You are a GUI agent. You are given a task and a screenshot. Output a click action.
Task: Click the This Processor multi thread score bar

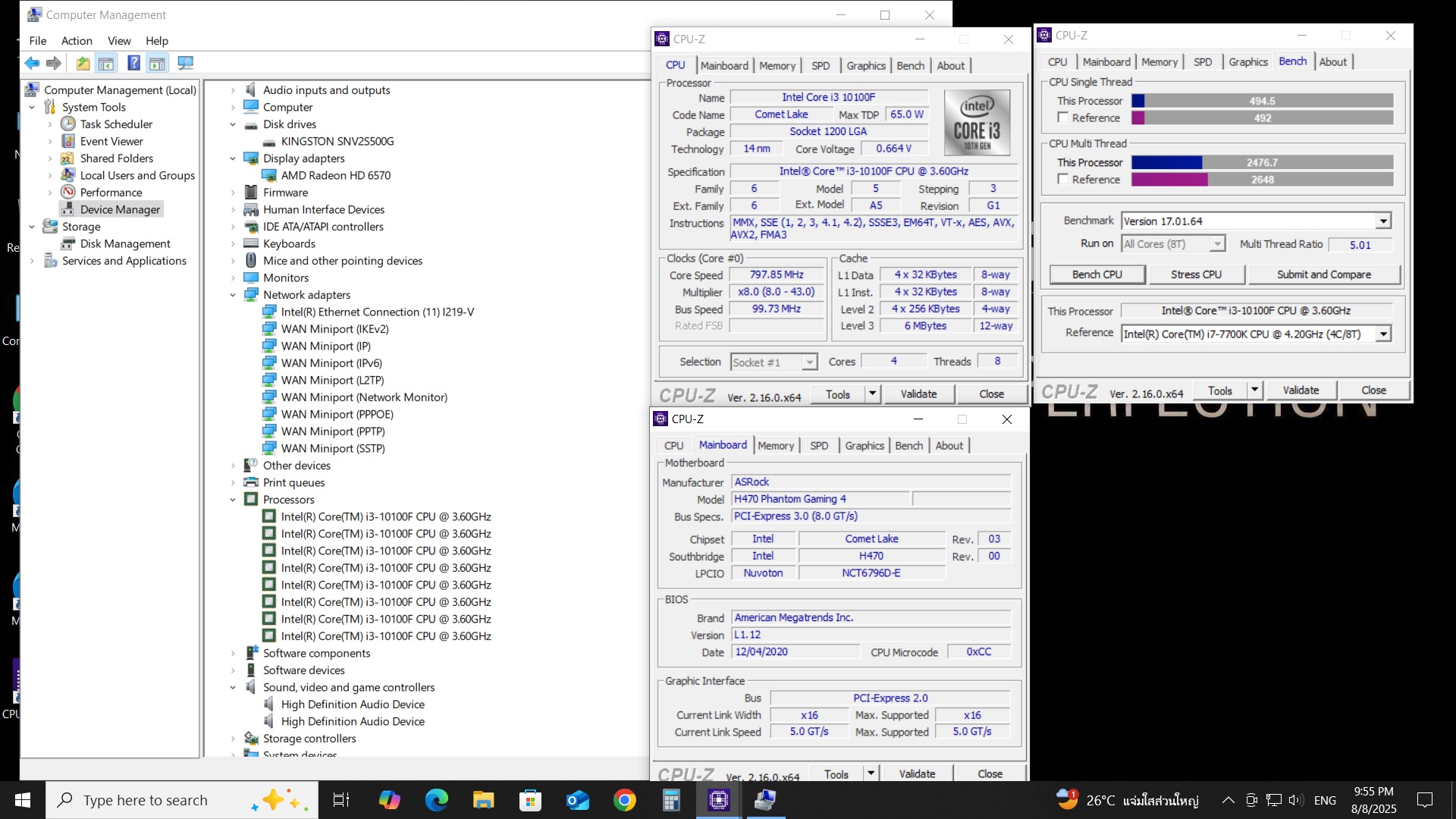pyautogui.click(x=1262, y=162)
